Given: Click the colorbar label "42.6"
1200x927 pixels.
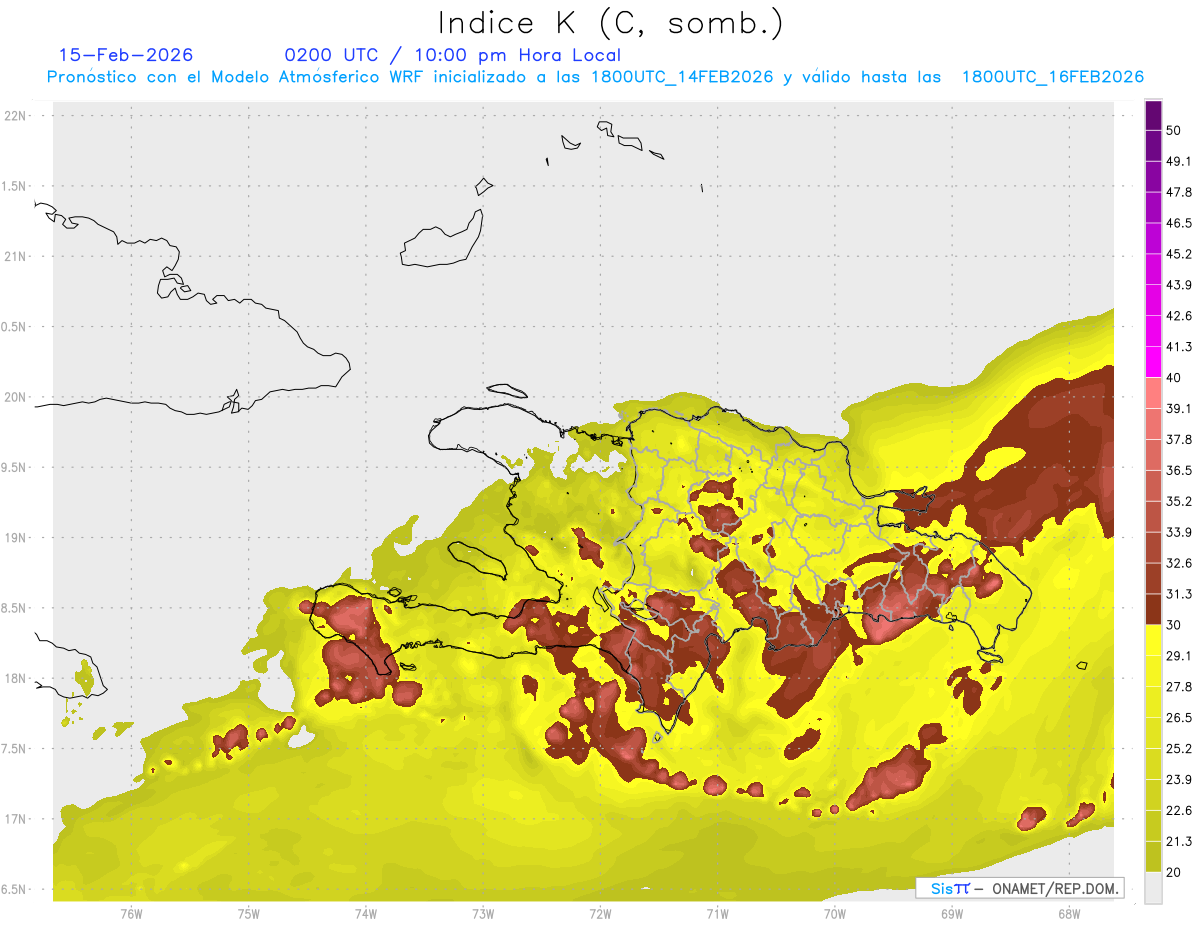Looking at the screenshot, I should 1179,316.
